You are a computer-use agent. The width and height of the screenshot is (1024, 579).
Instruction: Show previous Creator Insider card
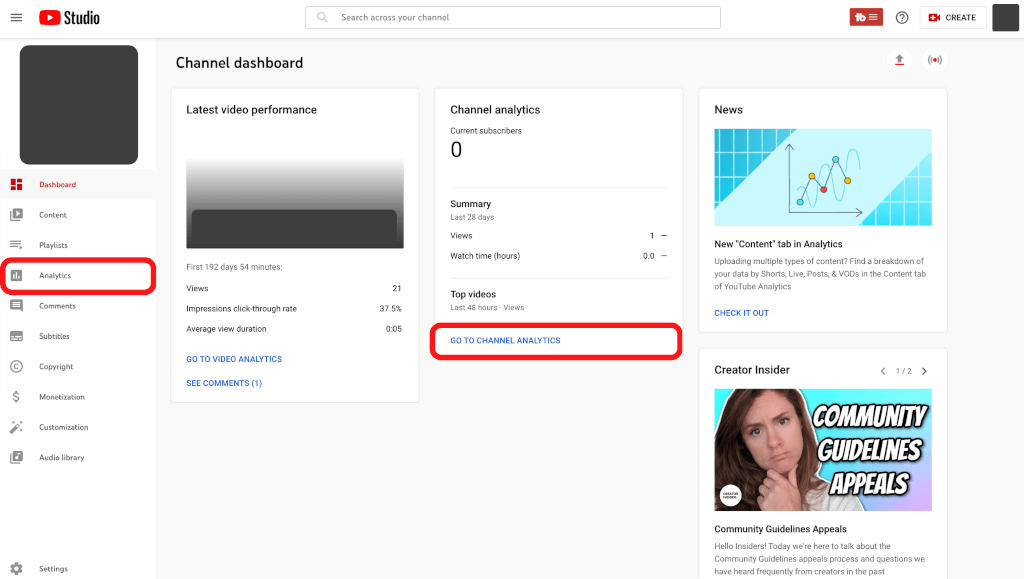click(x=883, y=371)
